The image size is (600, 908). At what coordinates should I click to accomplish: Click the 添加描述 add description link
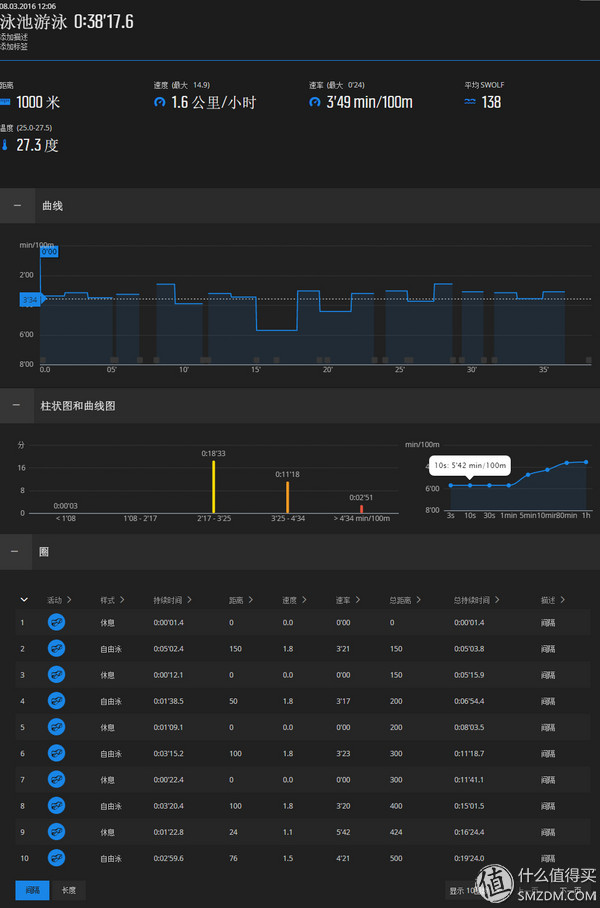pyautogui.click(x=14, y=36)
